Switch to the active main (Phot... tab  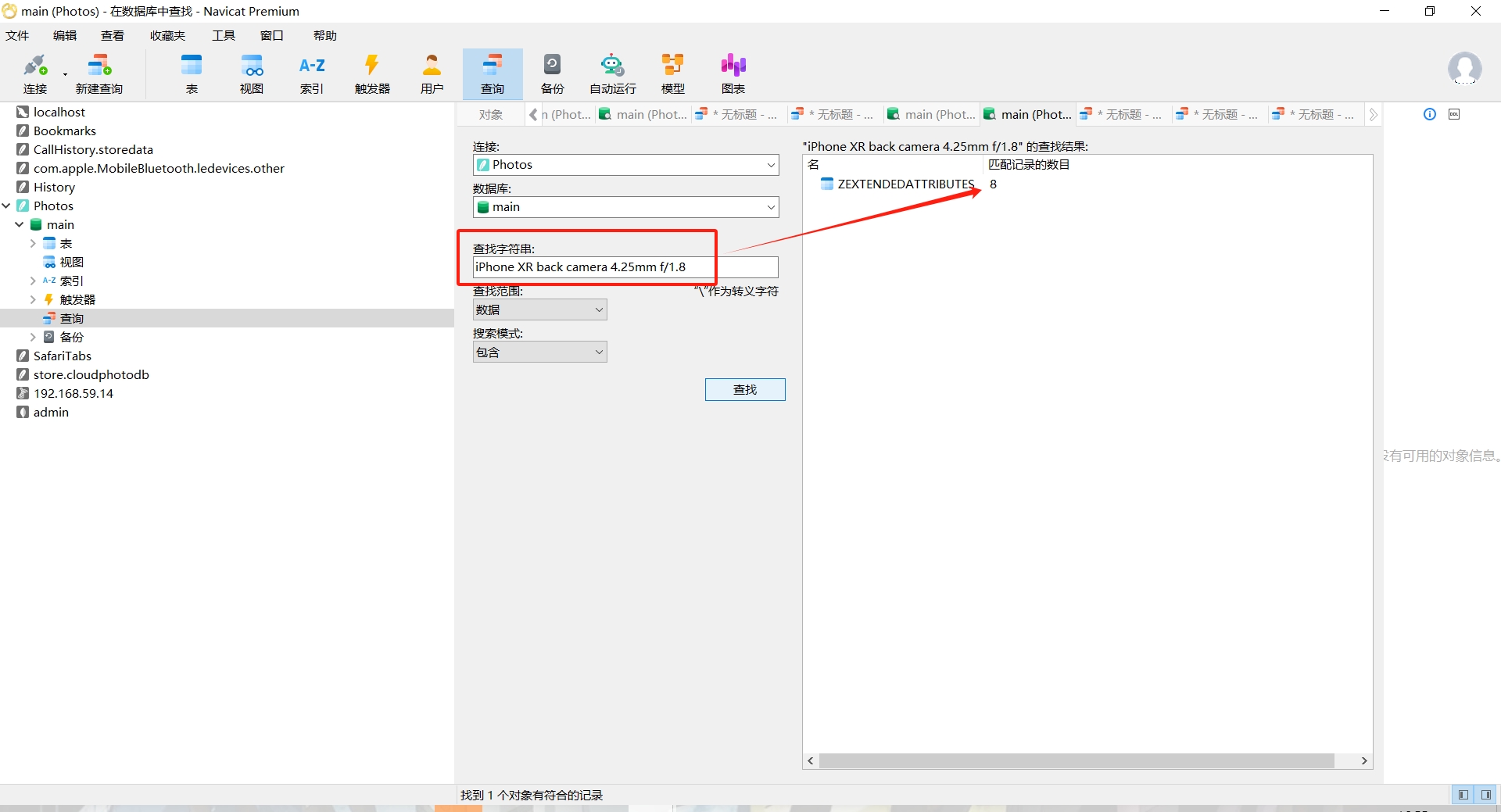1028,114
